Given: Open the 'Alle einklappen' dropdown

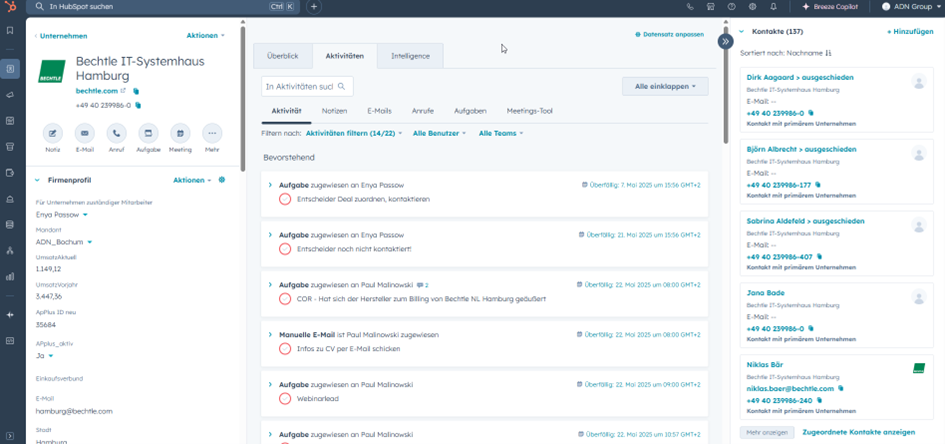Looking at the screenshot, I should click(665, 87).
